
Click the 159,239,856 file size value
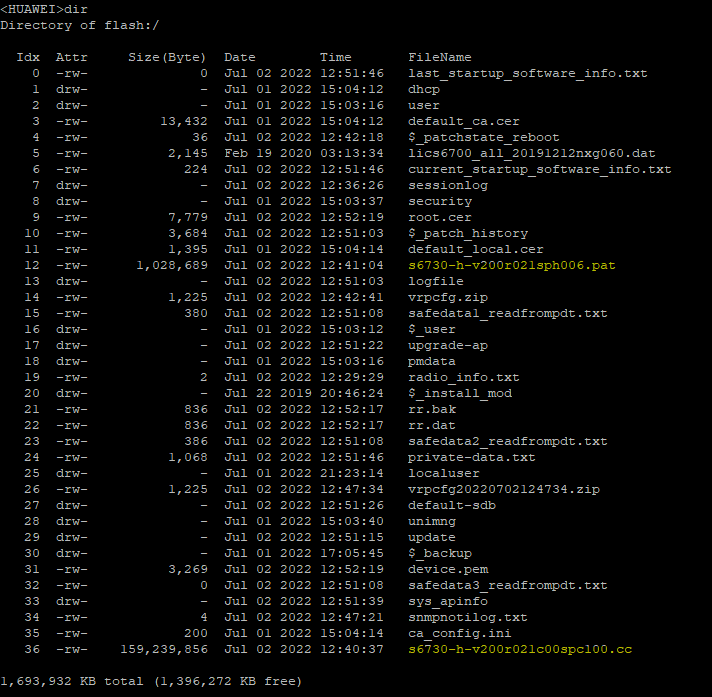pos(164,649)
